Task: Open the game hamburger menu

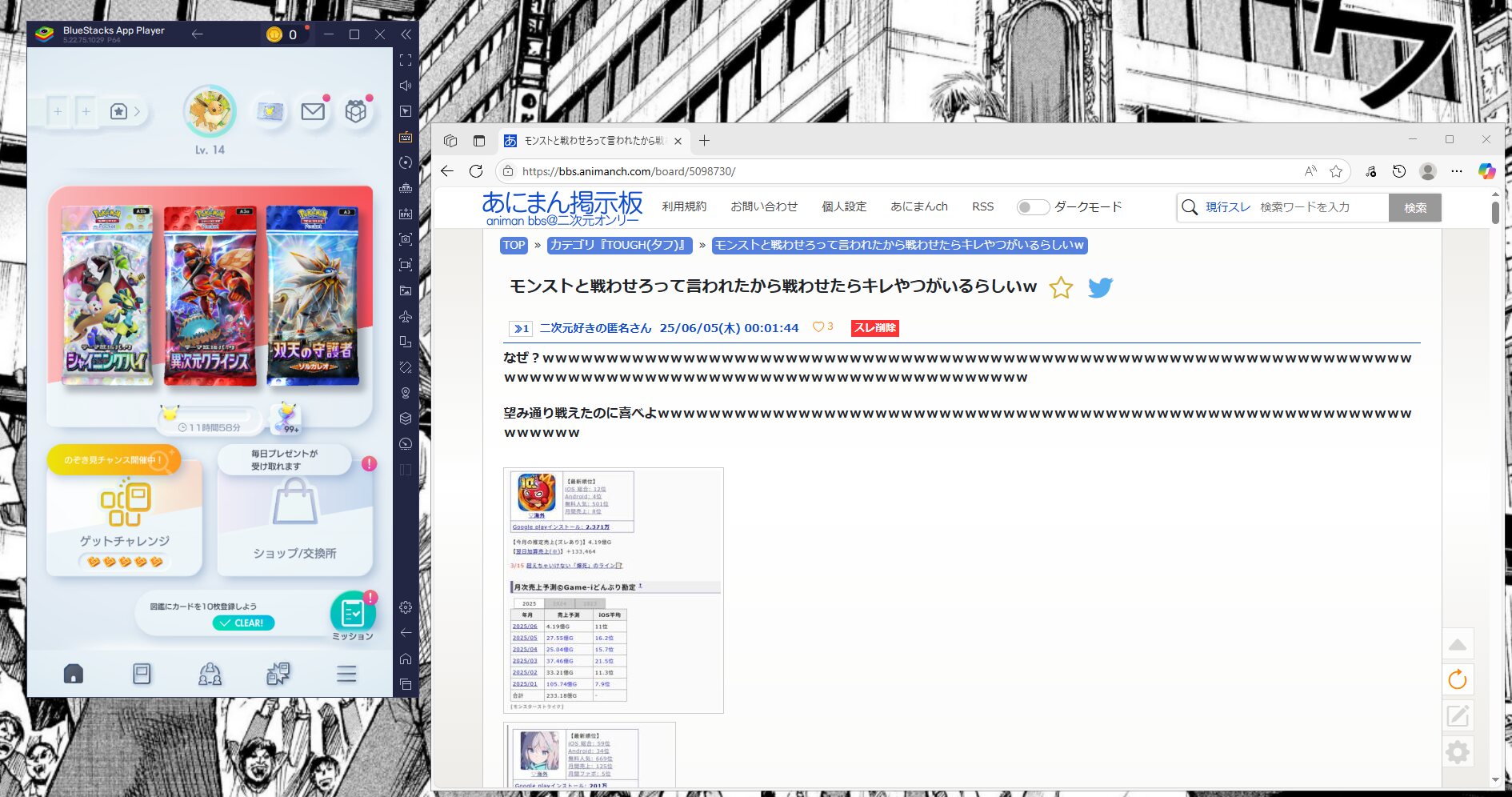Action: [346, 674]
